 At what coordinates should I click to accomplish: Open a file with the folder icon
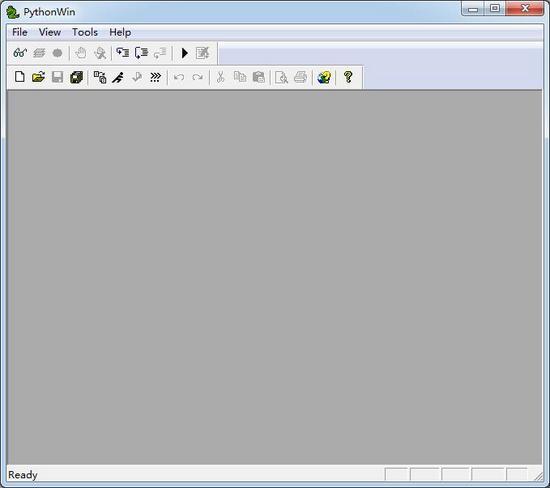[38, 77]
